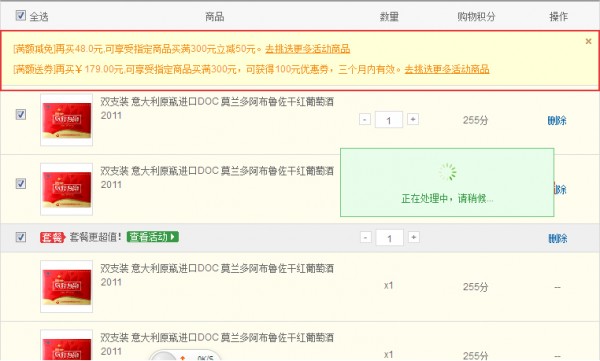The image size is (600, 361).
Task: Toggle the 套餐 bundle row checkbox
Action: (21, 237)
